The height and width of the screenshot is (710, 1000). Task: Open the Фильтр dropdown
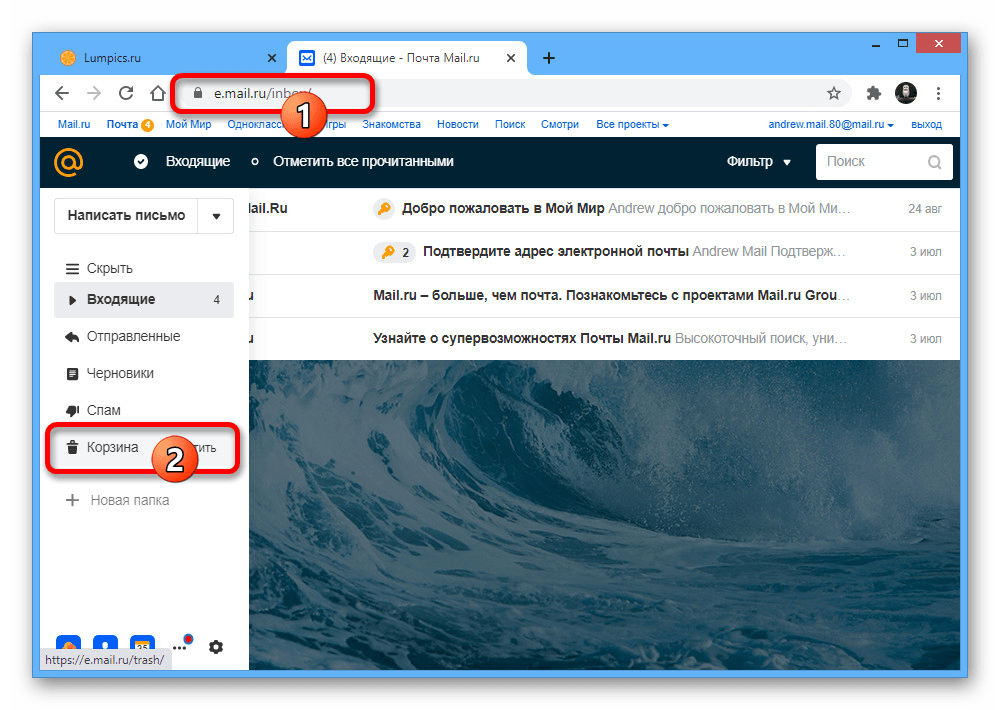[758, 161]
